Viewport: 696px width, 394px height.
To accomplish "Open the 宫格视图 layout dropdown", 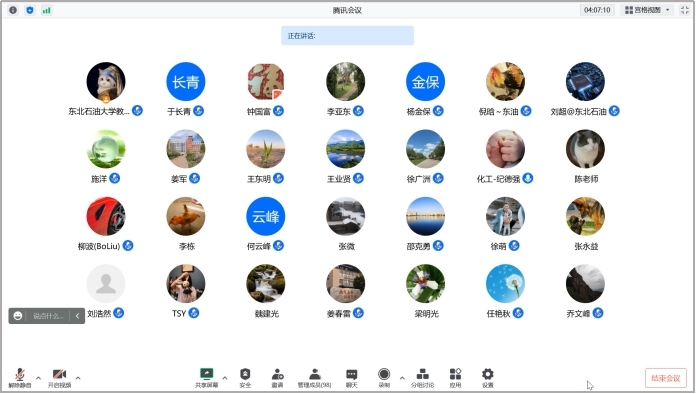I will coord(647,10).
